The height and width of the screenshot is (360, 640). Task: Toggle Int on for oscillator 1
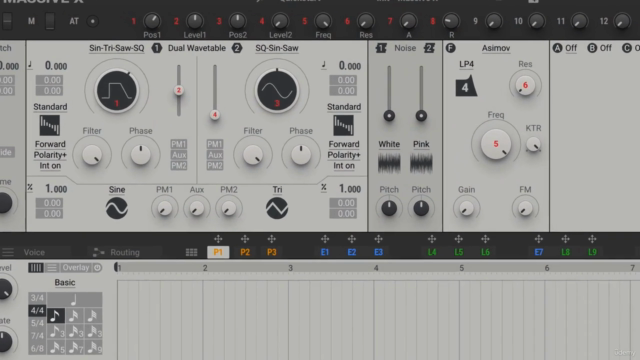point(50,166)
